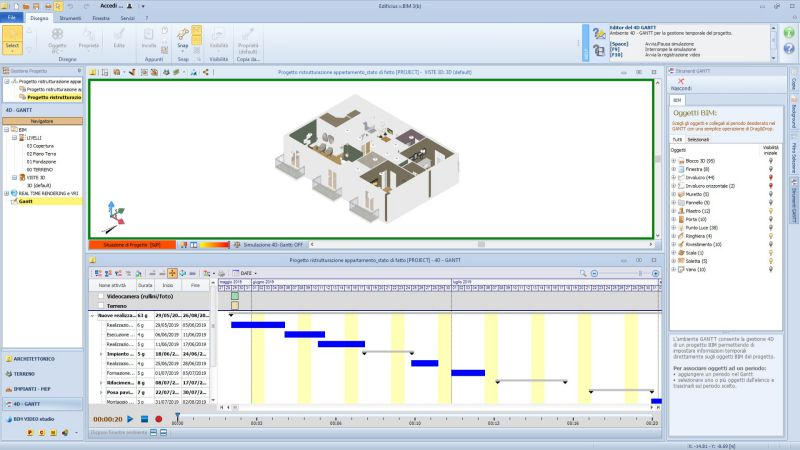Click the zoom-in plus icon of Gantt zoom
The height and width of the screenshot is (450, 800).
tap(656, 273)
